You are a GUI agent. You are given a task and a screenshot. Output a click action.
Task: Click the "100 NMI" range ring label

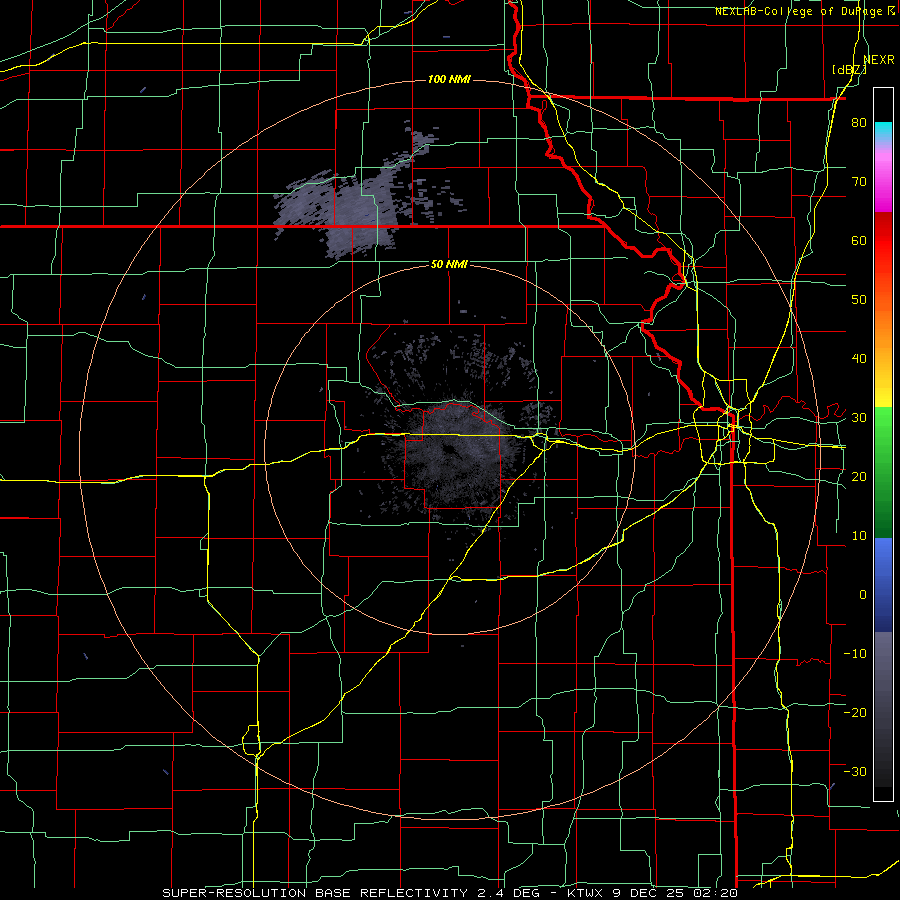pyautogui.click(x=449, y=79)
